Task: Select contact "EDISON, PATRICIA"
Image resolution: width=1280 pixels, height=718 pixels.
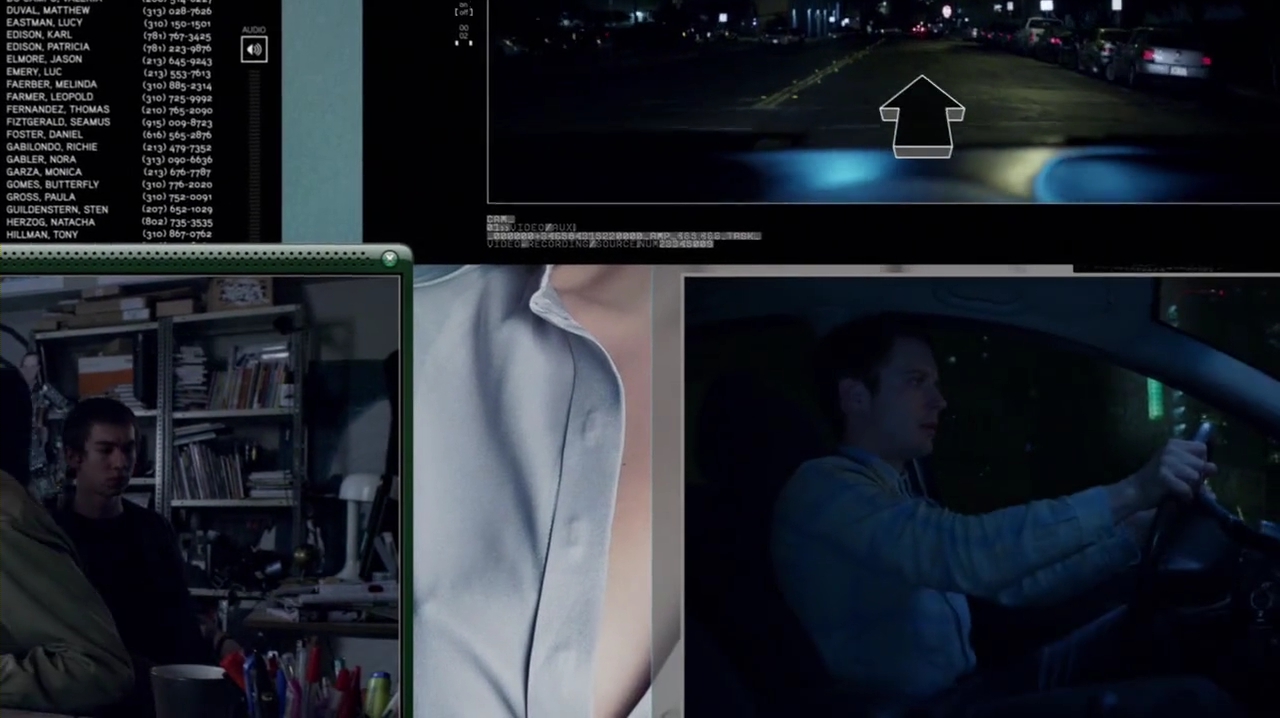Action: (x=48, y=47)
